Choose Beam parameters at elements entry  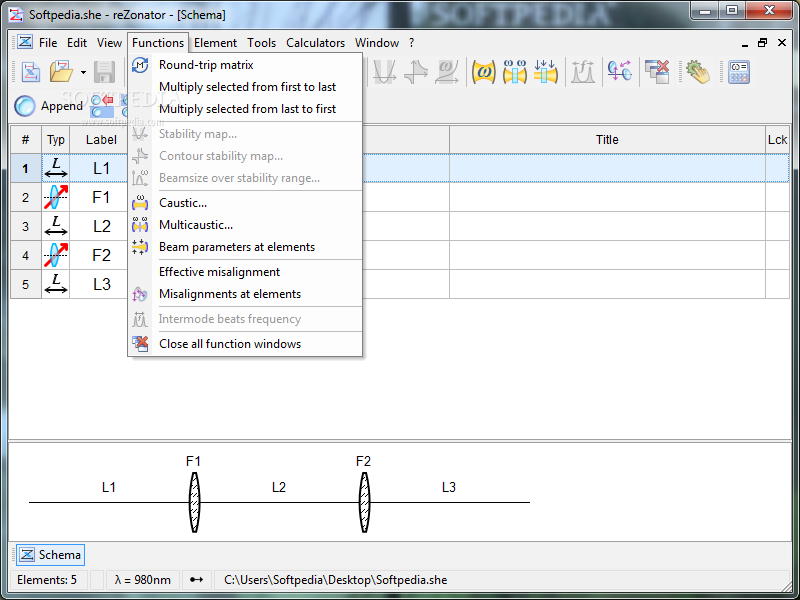pos(245,247)
